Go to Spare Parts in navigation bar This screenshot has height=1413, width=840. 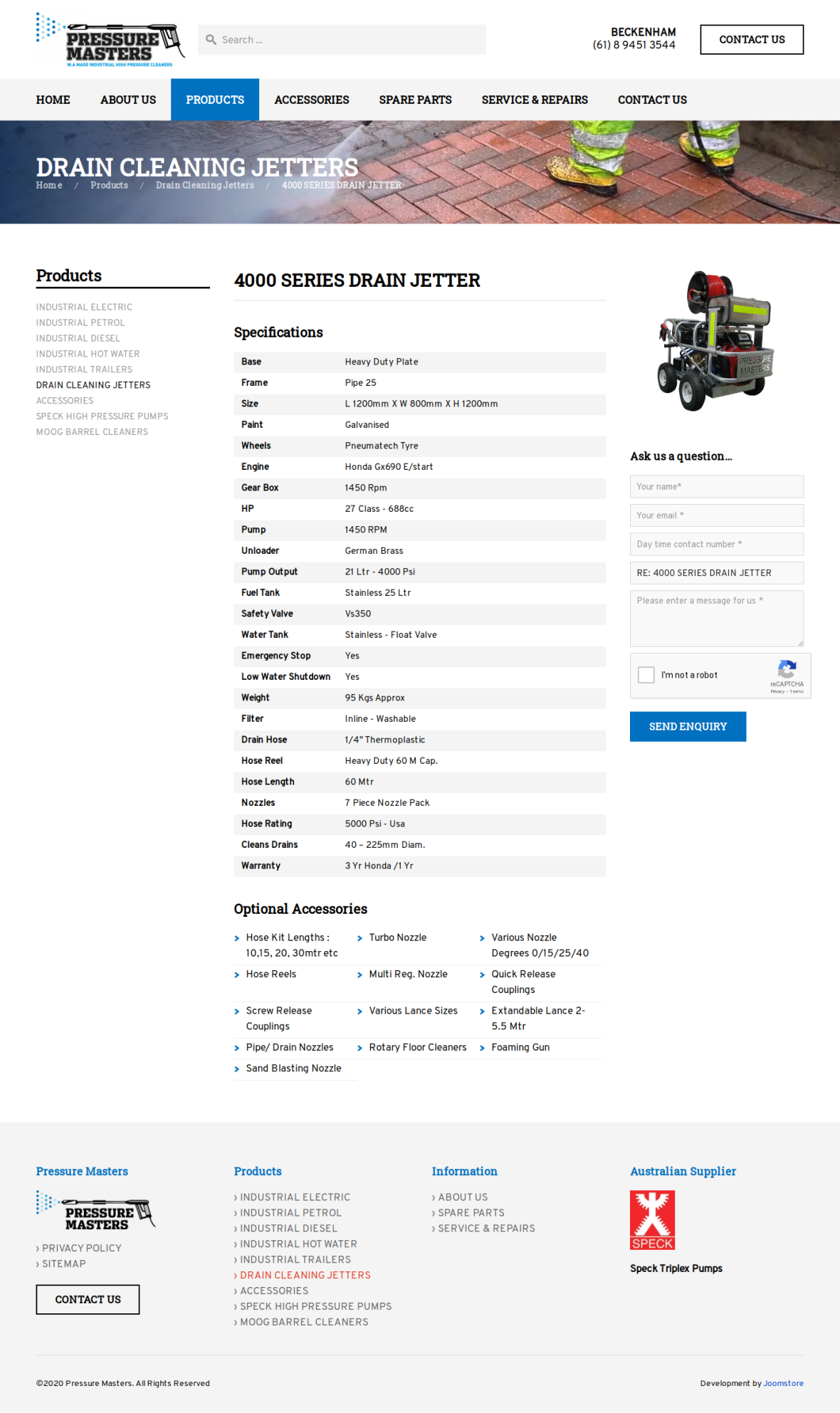(415, 100)
